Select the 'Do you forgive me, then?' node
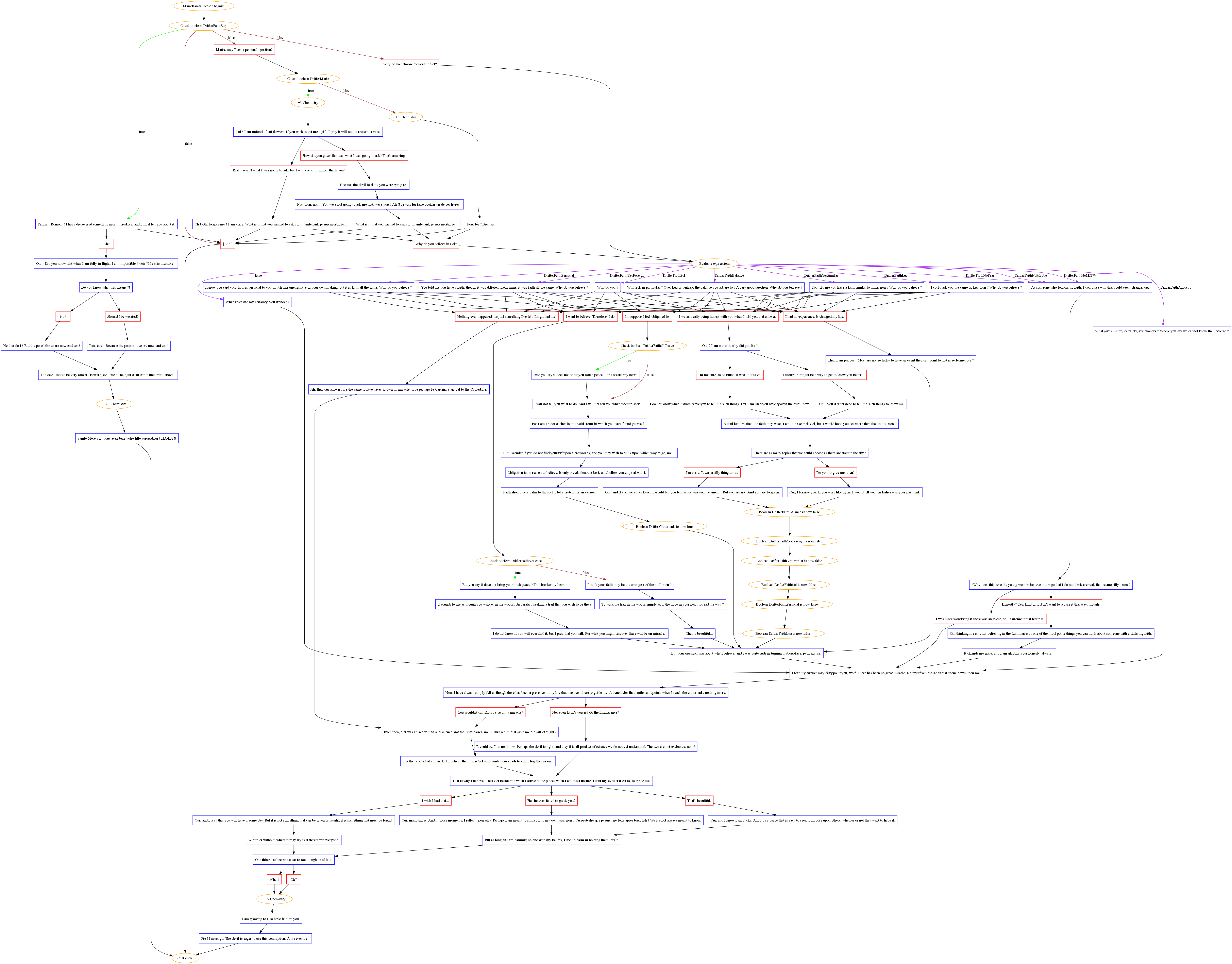1232x964 pixels. tap(835, 472)
